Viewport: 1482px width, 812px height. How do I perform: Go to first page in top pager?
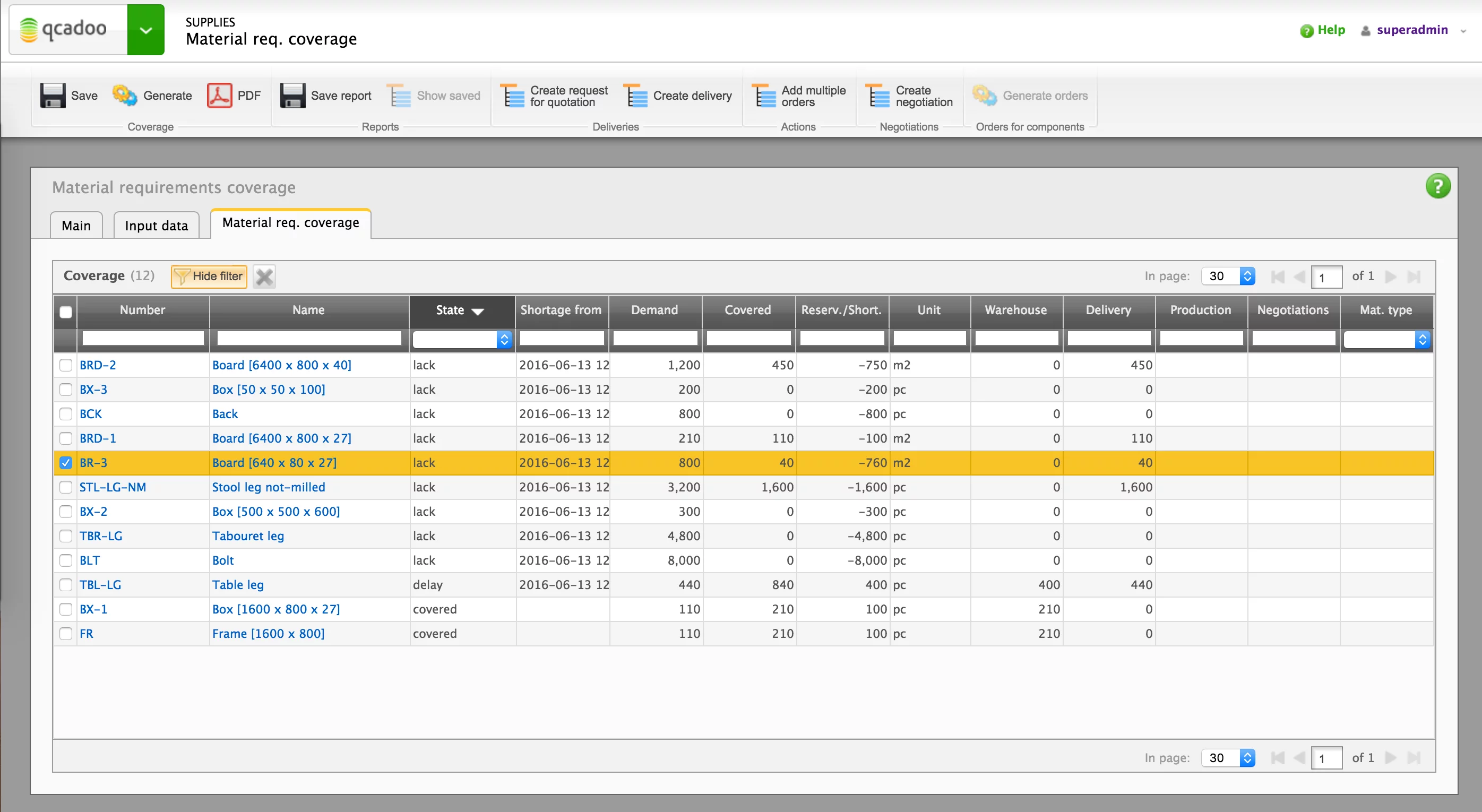click(x=1277, y=277)
